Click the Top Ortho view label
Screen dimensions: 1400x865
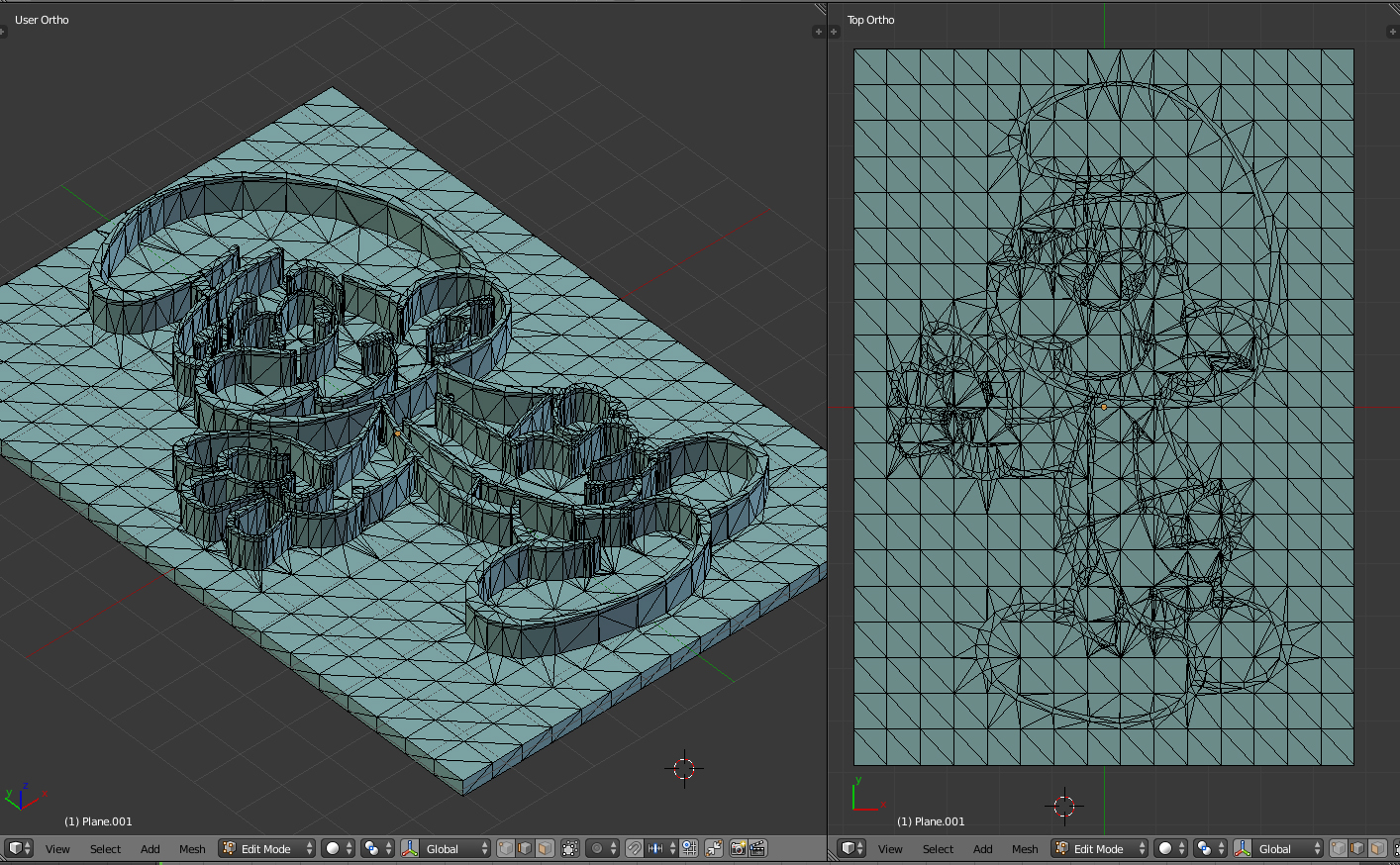click(x=870, y=20)
